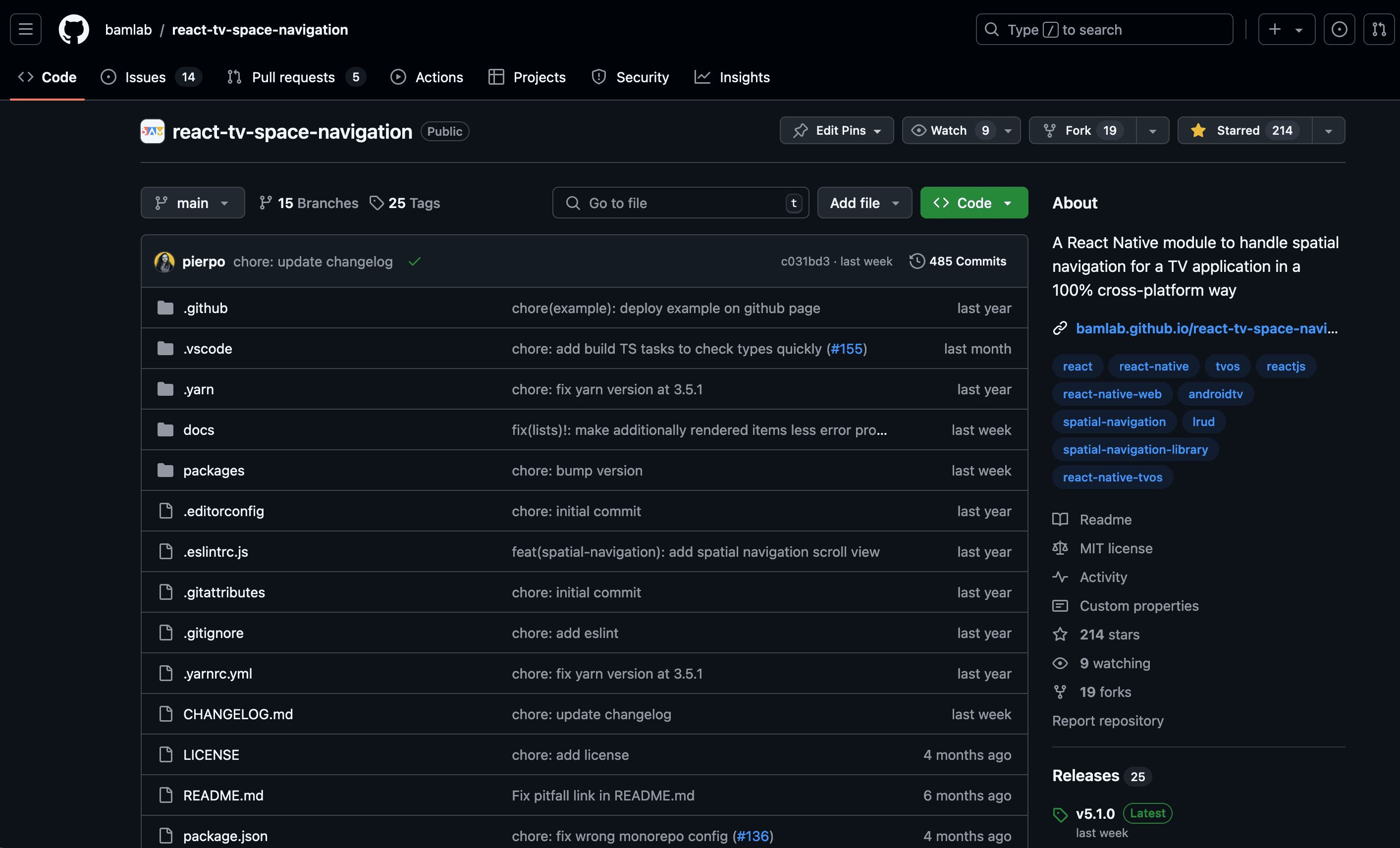Click the plus create-new icon
The image size is (1400, 848).
coord(1275,30)
